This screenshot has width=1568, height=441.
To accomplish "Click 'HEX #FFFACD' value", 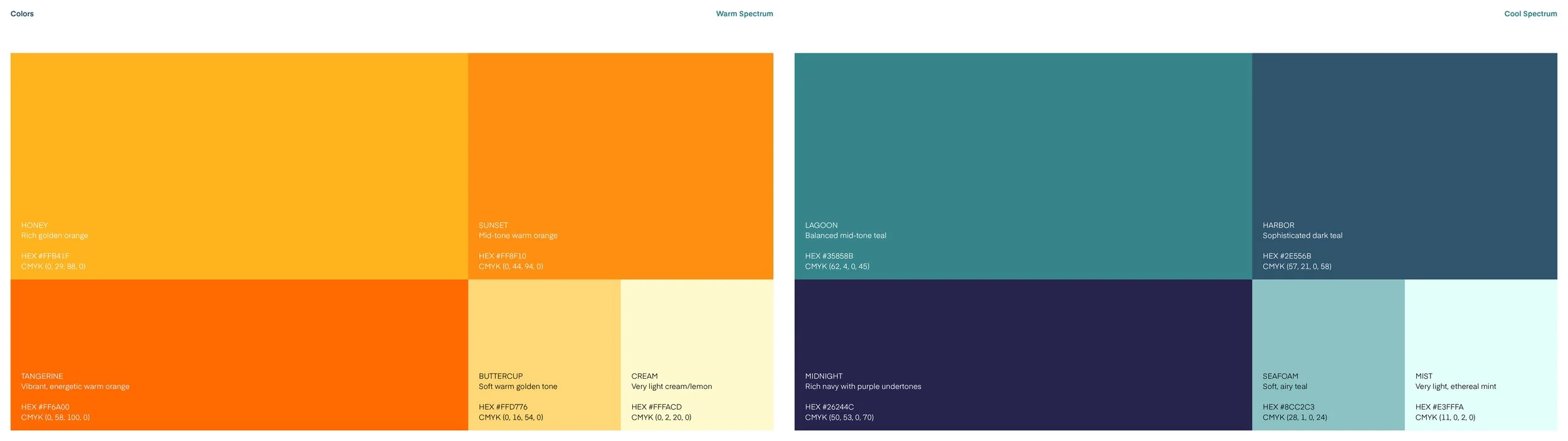I will coord(657,407).
